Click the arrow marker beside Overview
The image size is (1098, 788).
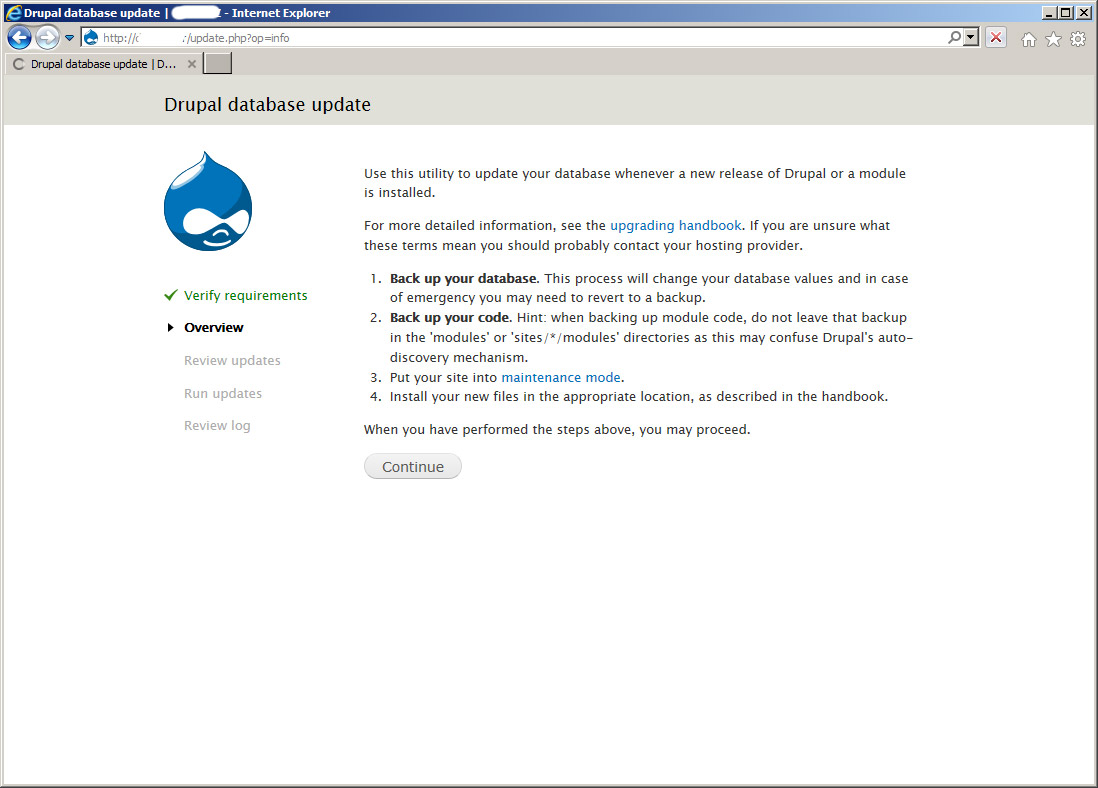[x=170, y=328]
